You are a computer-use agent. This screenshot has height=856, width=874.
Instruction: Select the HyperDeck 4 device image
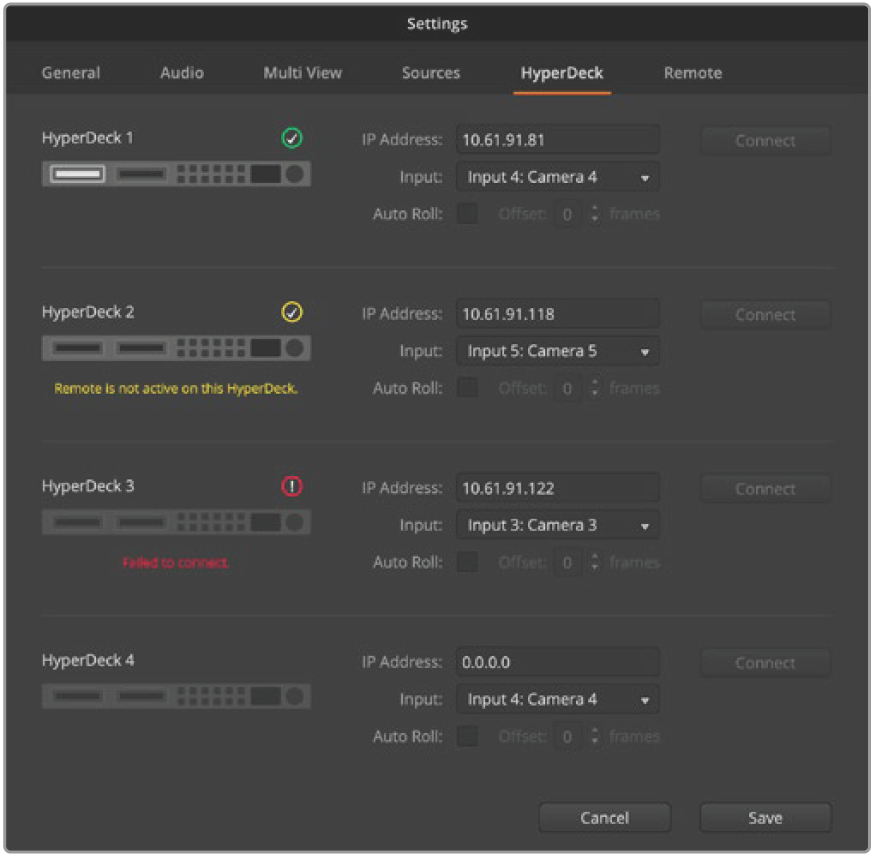pos(176,697)
